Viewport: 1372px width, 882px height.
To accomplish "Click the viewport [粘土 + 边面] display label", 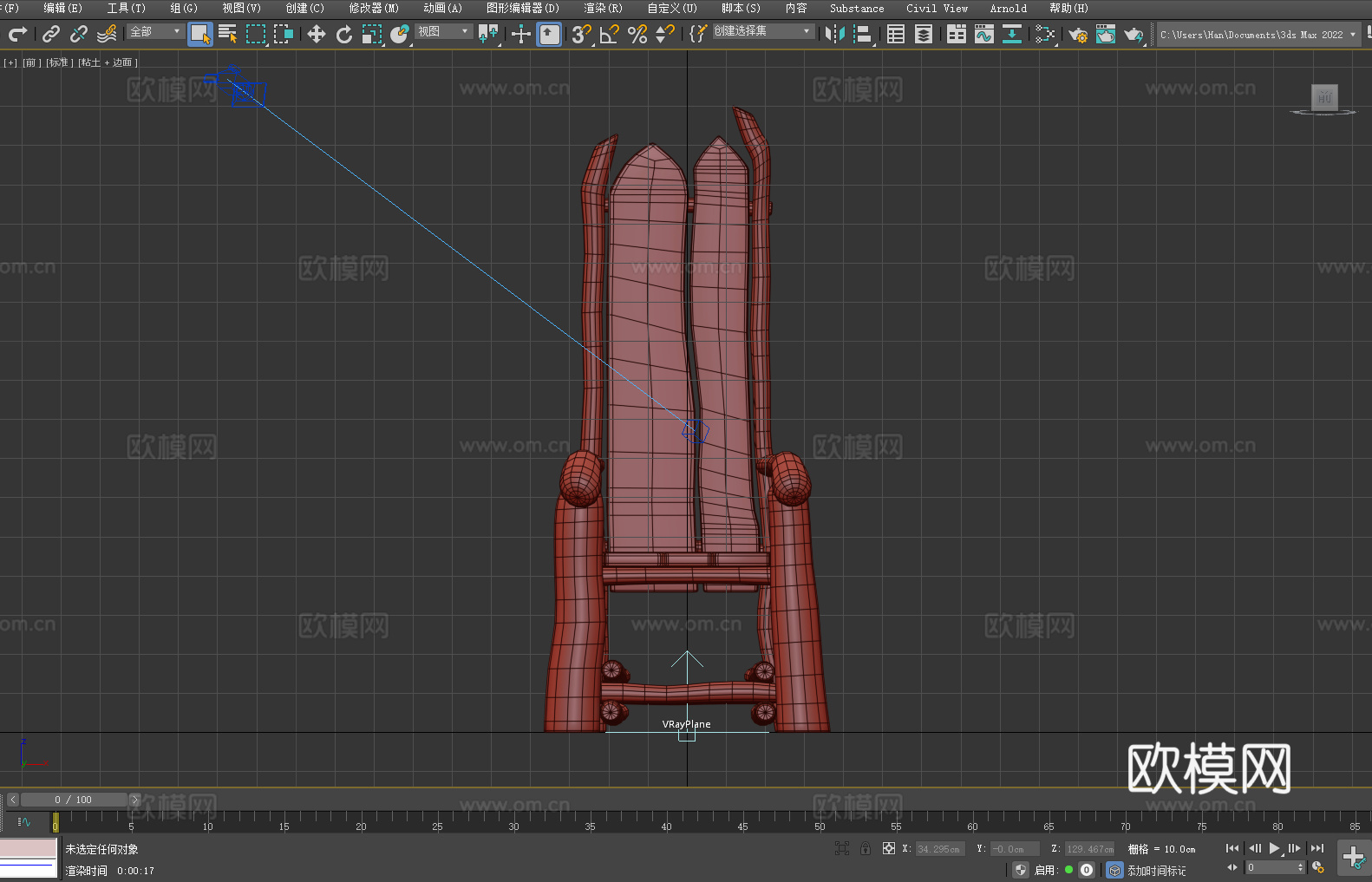I will (108, 62).
